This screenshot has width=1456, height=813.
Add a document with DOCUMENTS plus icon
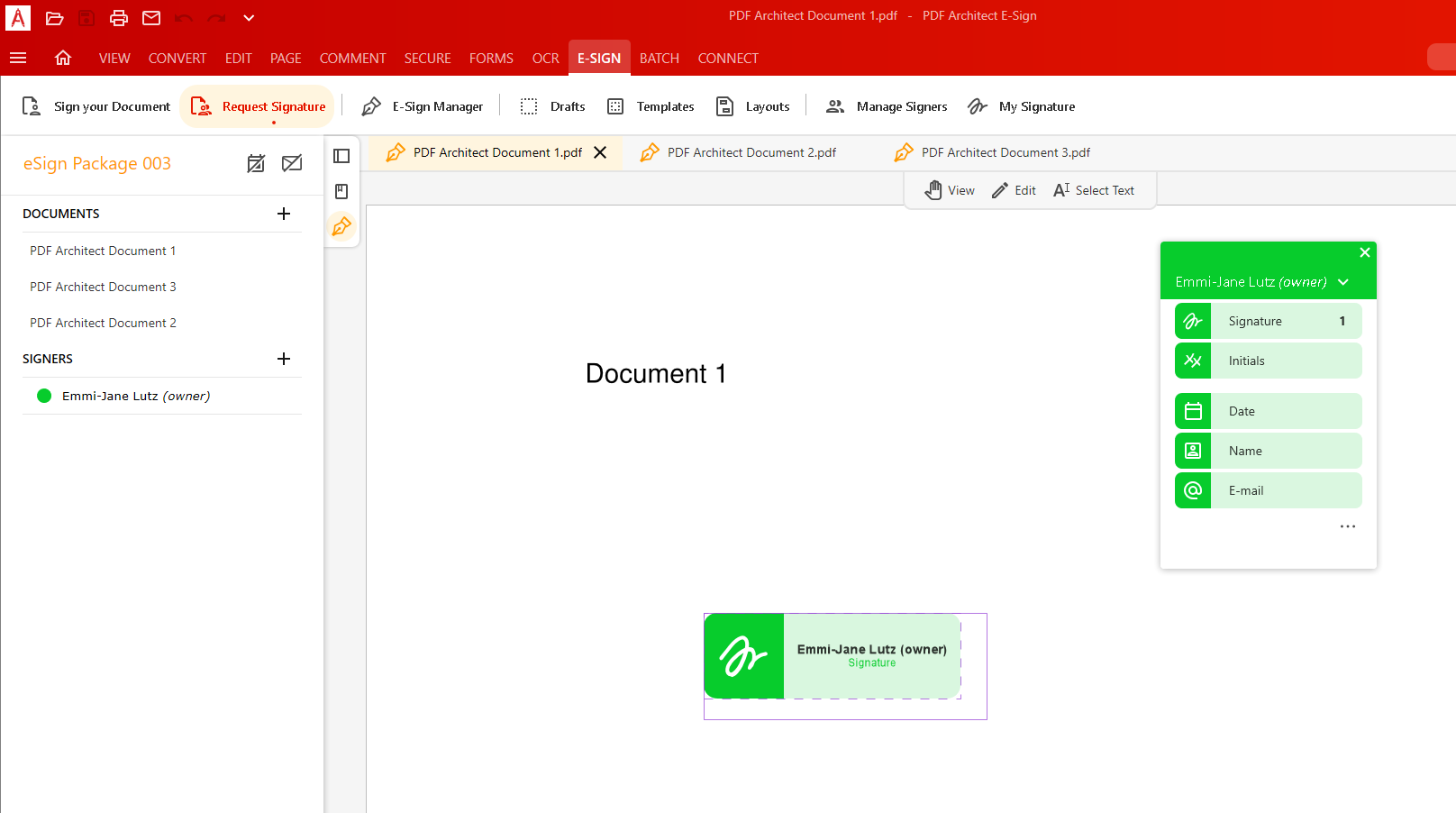pos(284,214)
